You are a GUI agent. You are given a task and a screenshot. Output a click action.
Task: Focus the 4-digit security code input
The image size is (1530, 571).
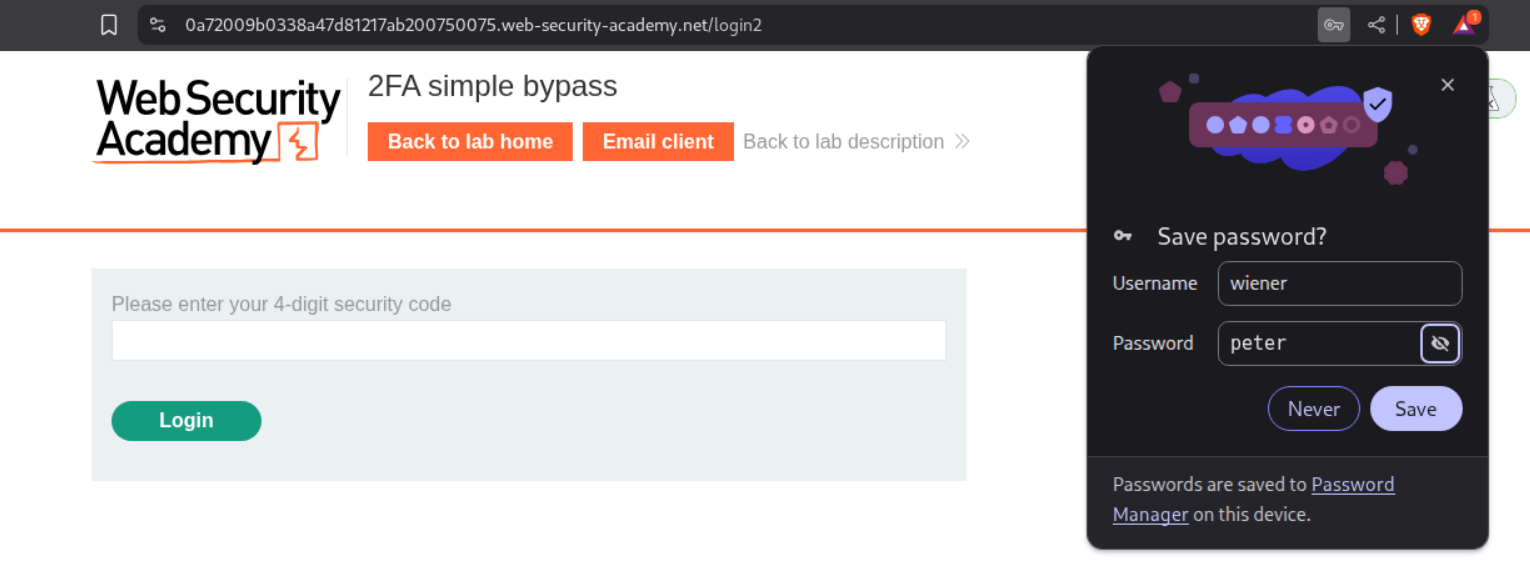click(528, 341)
